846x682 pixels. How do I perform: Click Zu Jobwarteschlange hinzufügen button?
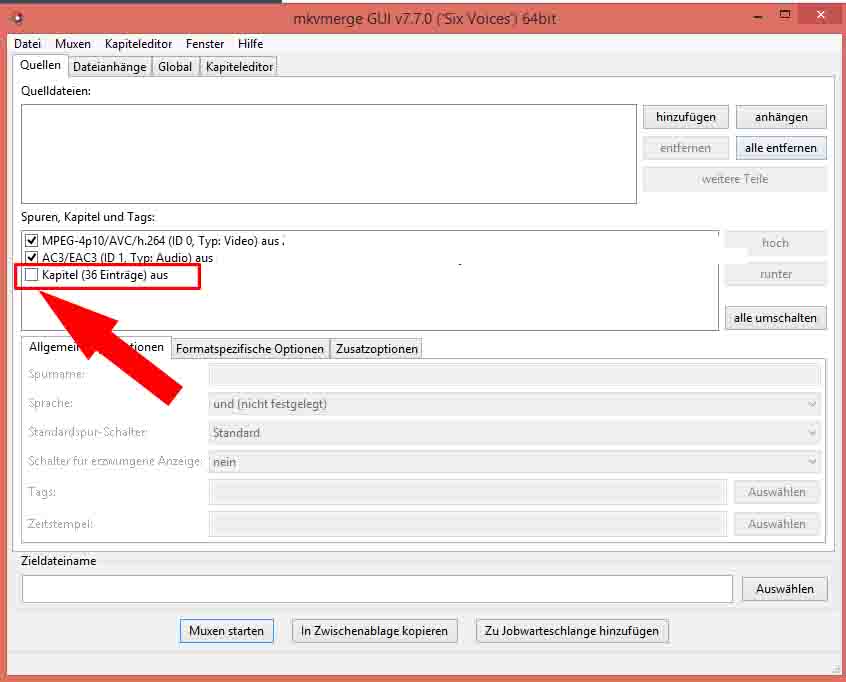click(x=572, y=631)
